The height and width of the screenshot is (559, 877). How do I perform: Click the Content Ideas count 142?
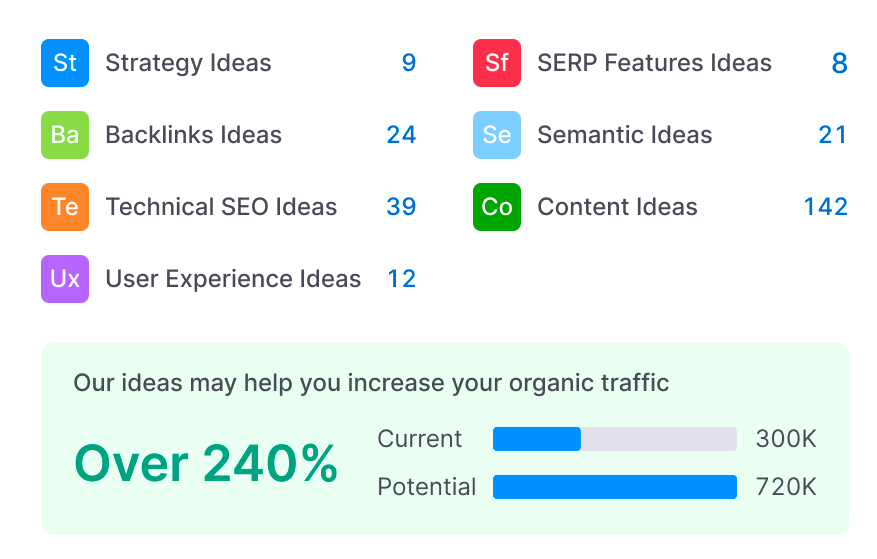point(825,207)
